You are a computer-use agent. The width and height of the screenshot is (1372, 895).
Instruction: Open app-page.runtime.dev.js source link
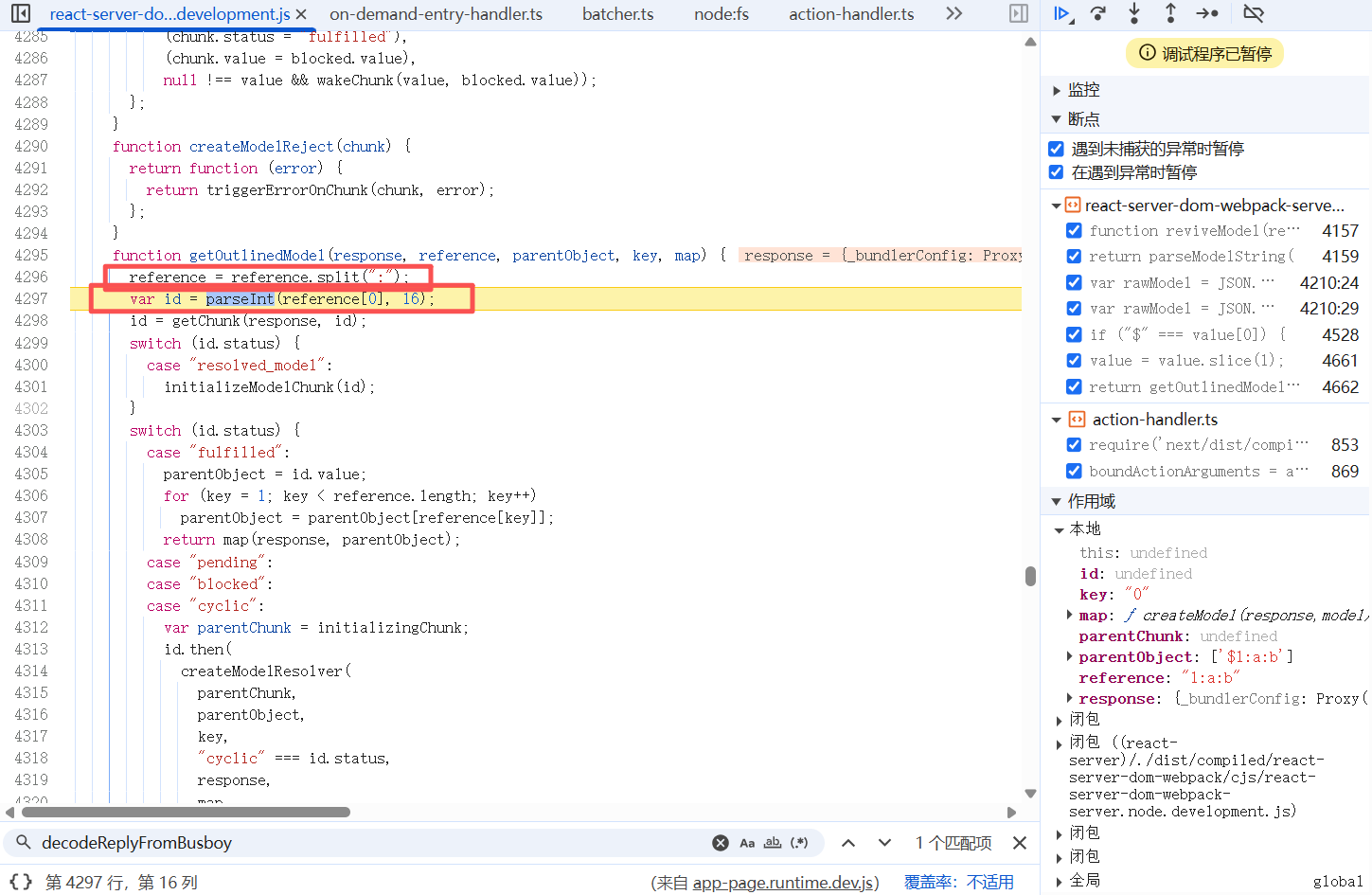click(x=785, y=883)
